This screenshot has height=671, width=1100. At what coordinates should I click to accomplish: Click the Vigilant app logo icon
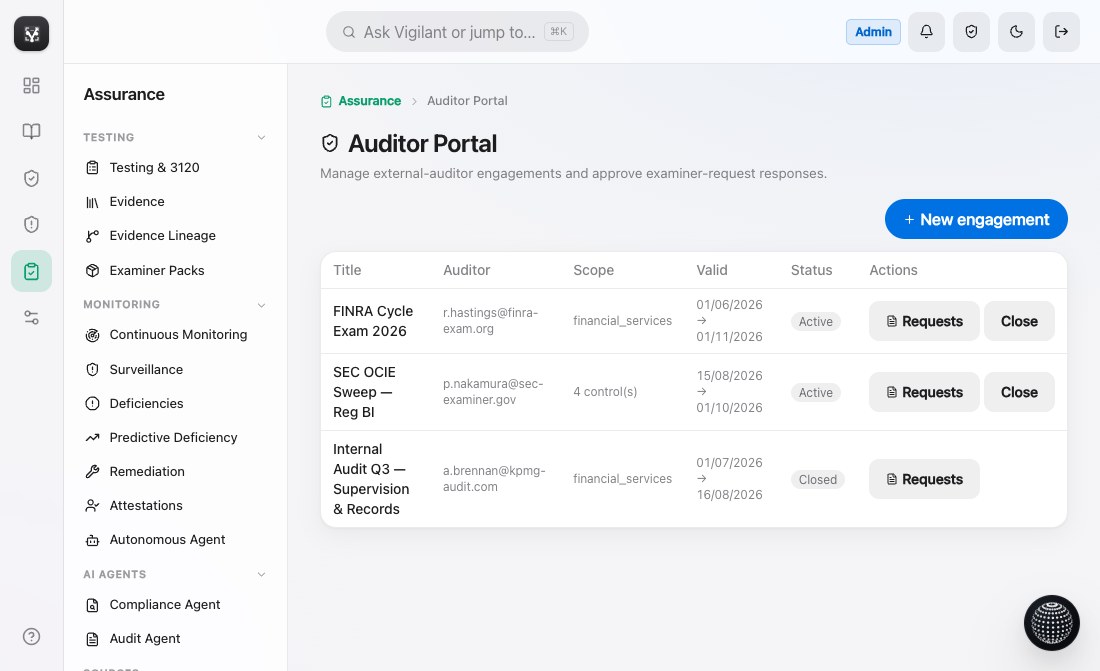(32, 34)
